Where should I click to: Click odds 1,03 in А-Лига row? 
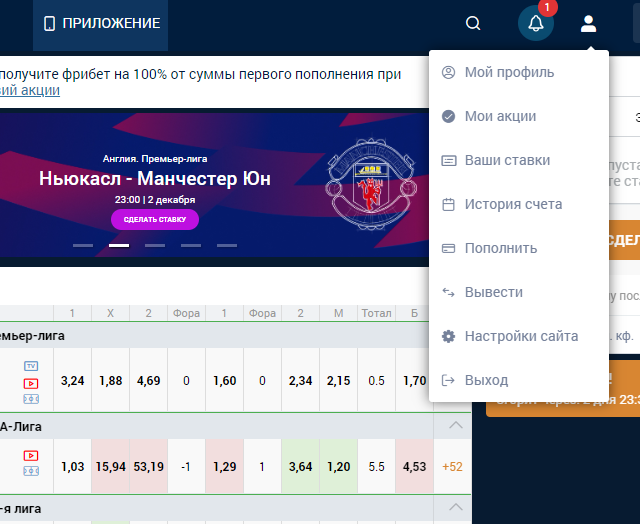coord(72,466)
